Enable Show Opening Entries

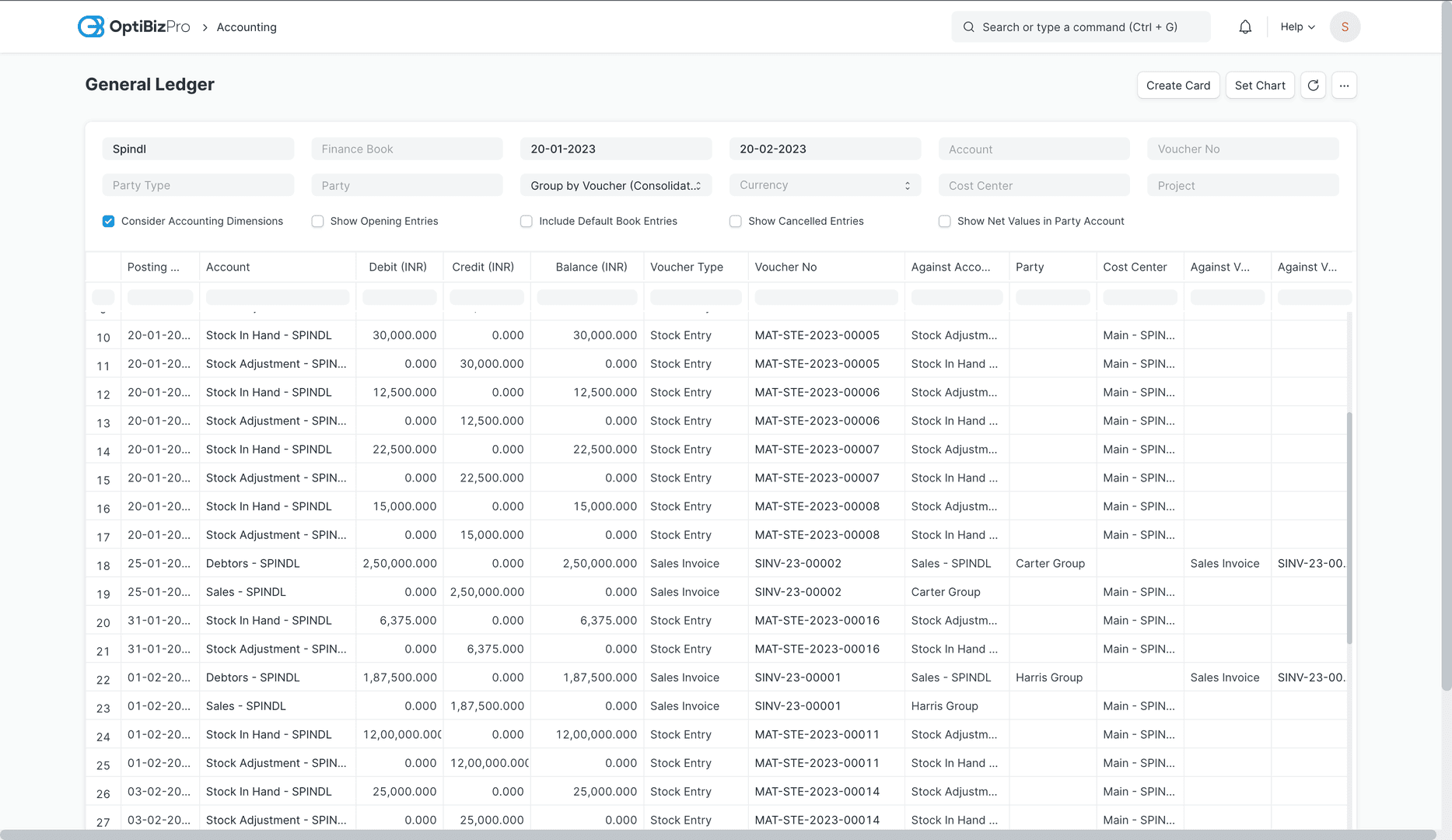(x=318, y=221)
